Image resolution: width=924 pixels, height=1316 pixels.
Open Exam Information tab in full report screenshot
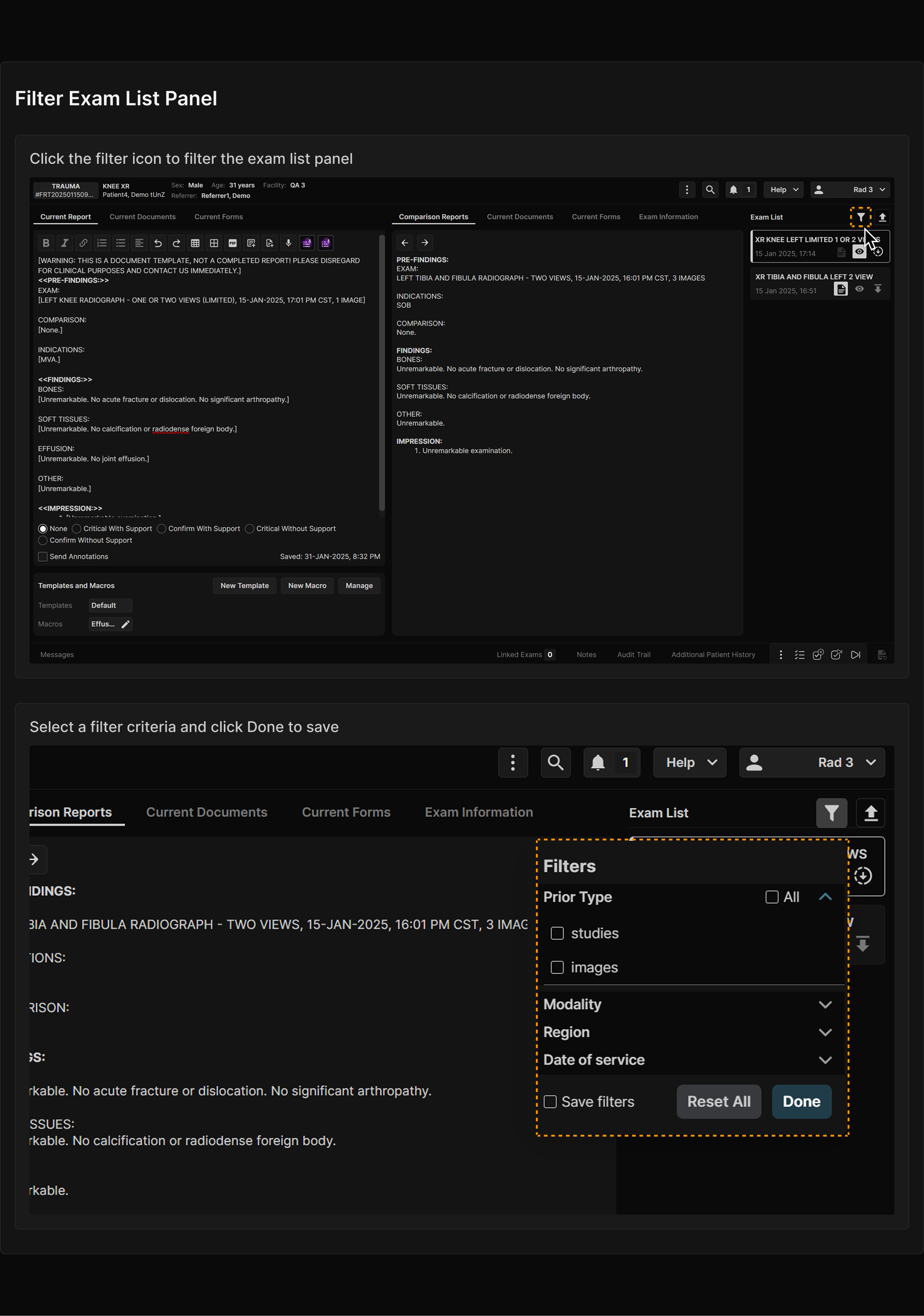(x=668, y=217)
